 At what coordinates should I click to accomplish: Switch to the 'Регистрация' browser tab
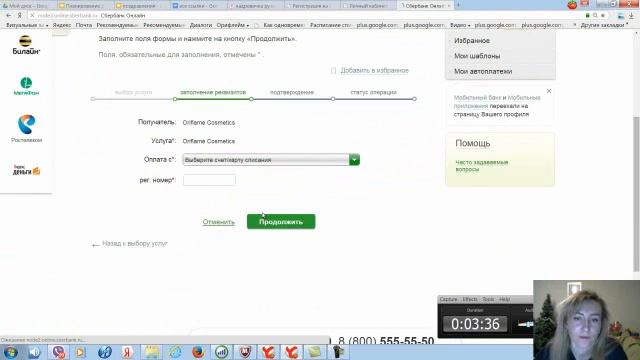(311, 6)
